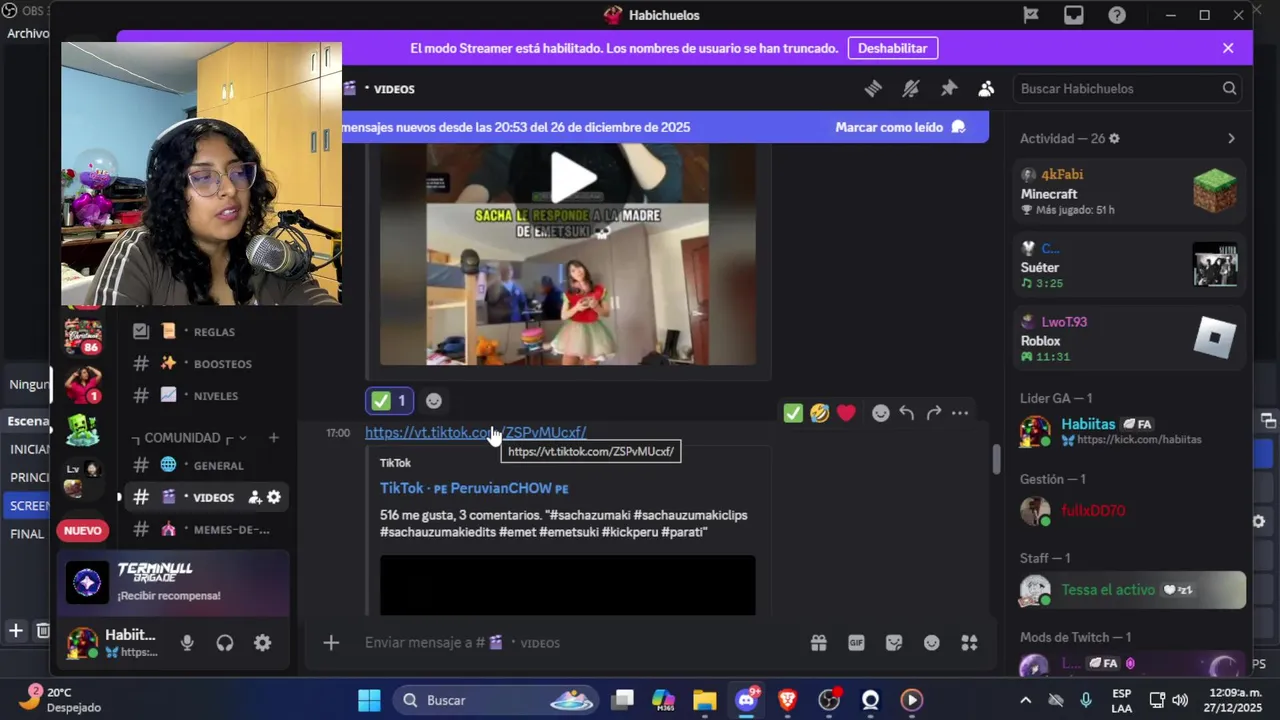1280x720 pixels.
Task: Open the Terminull Brigade reward banner
Action: [174, 582]
